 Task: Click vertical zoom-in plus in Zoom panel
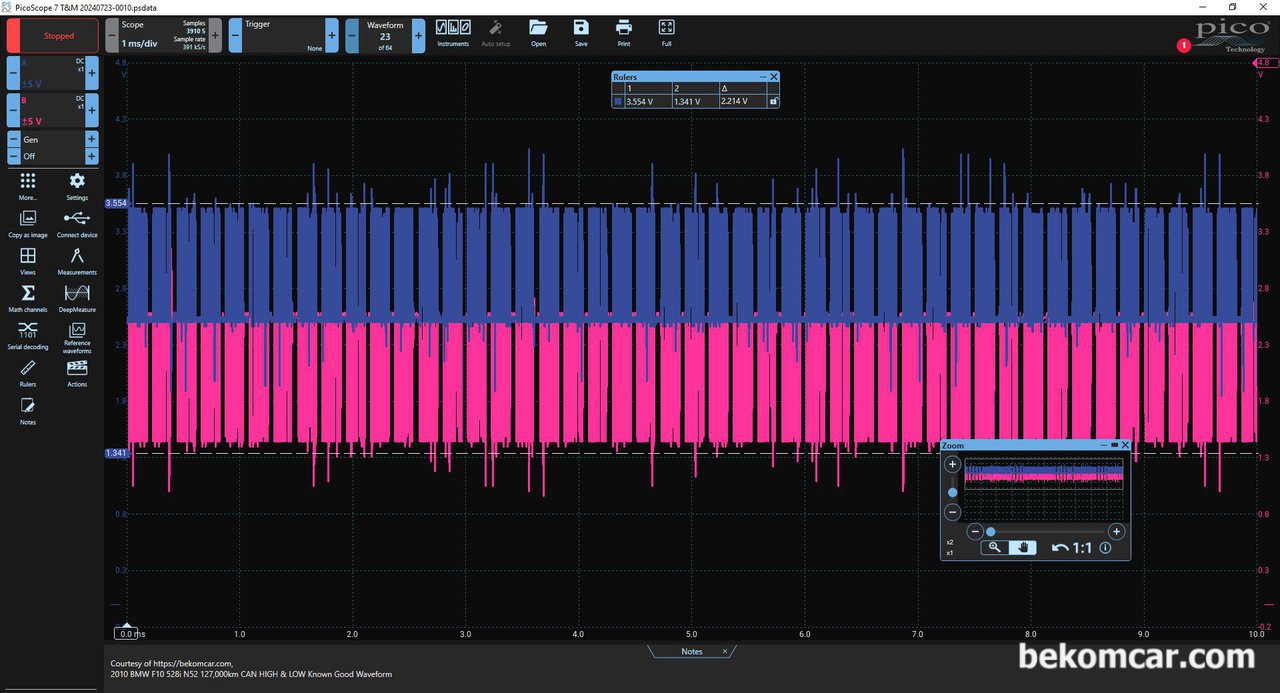pyautogui.click(x=952, y=464)
